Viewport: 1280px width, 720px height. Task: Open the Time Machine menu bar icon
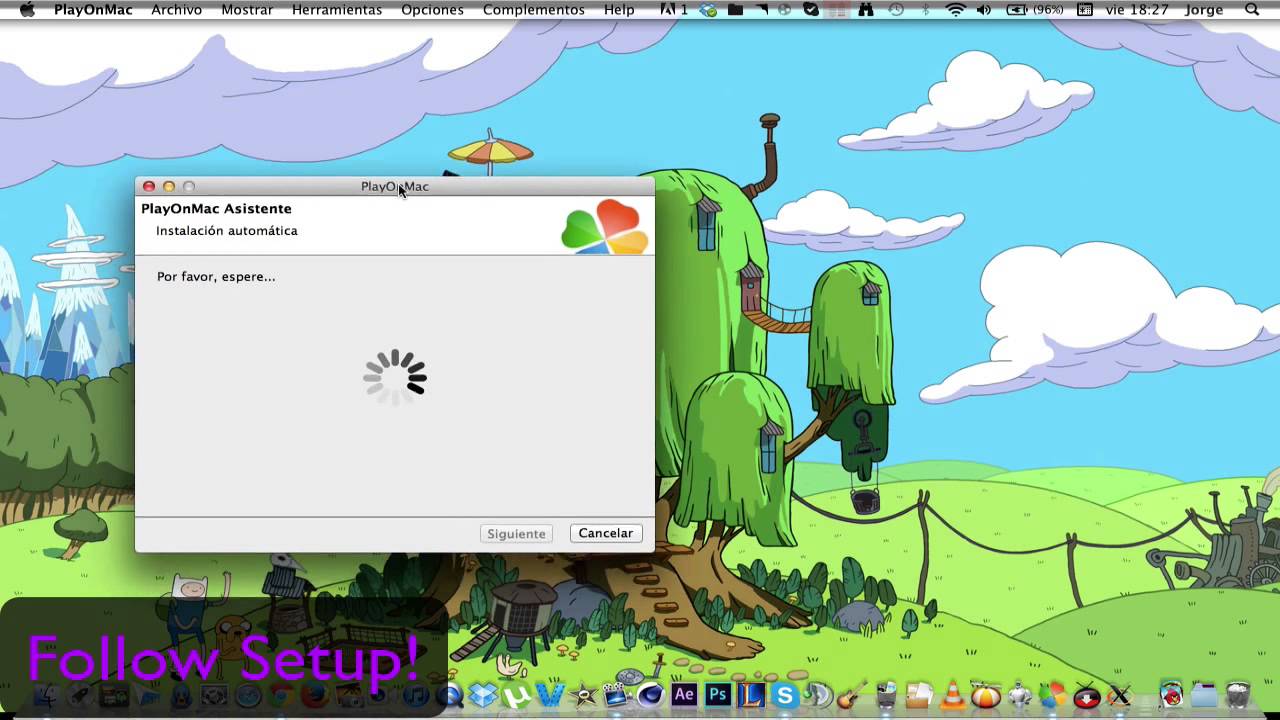[896, 9]
